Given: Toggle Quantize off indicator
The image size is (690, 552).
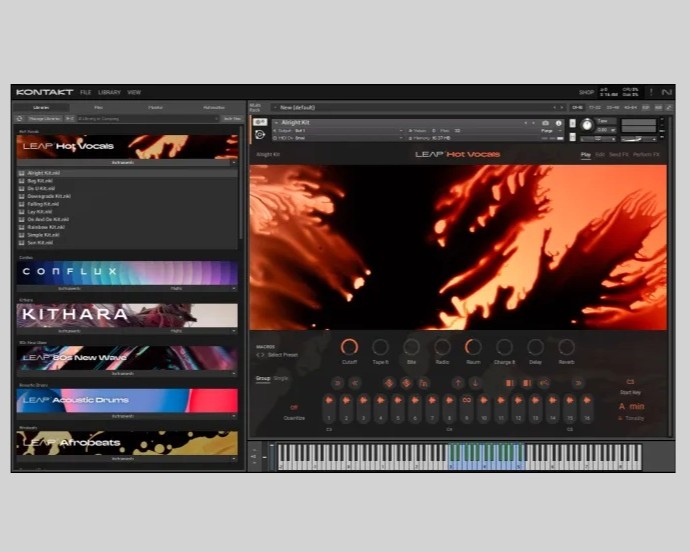Looking at the screenshot, I should [x=294, y=408].
